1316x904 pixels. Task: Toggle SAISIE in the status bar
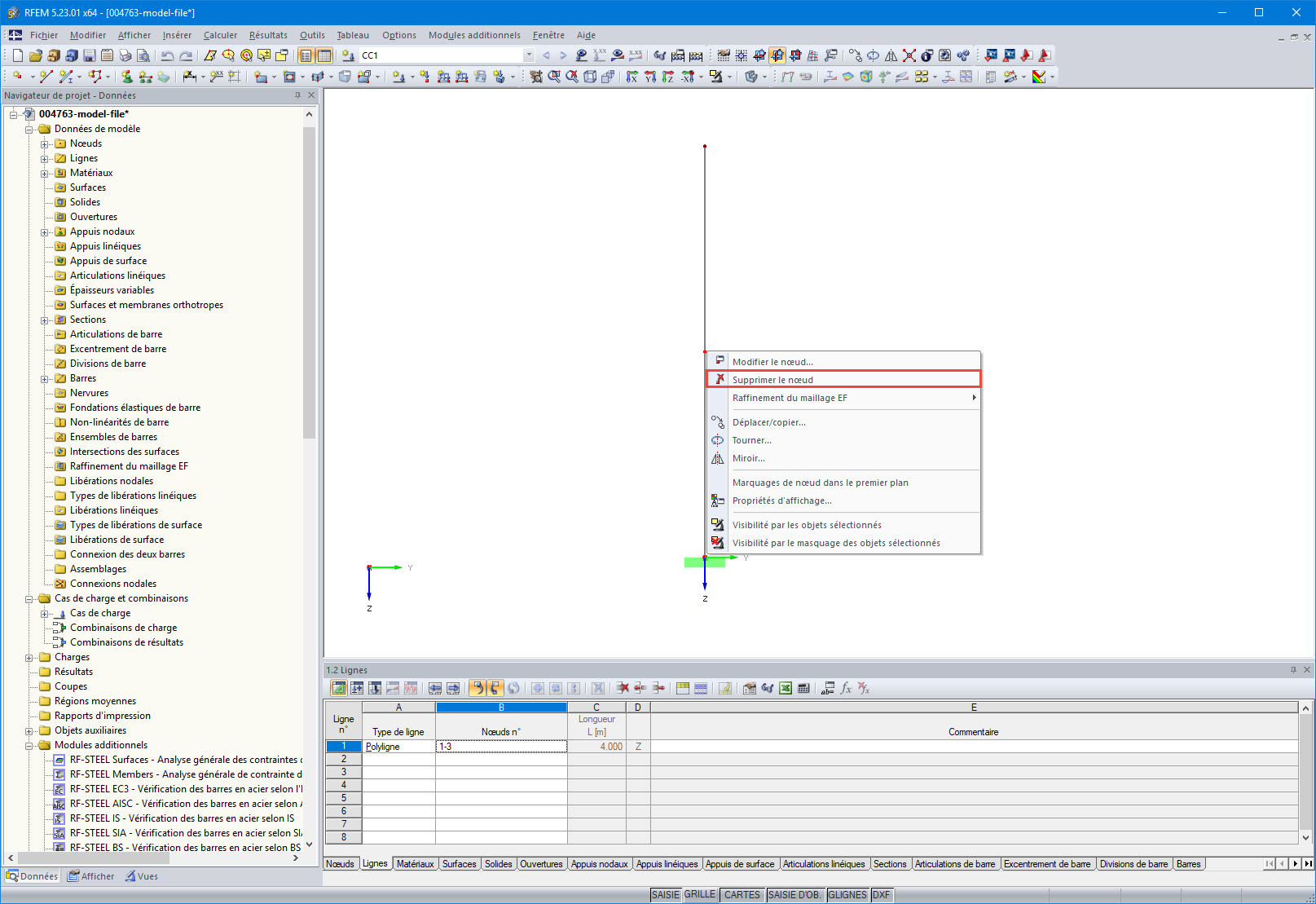(x=666, y=895)
